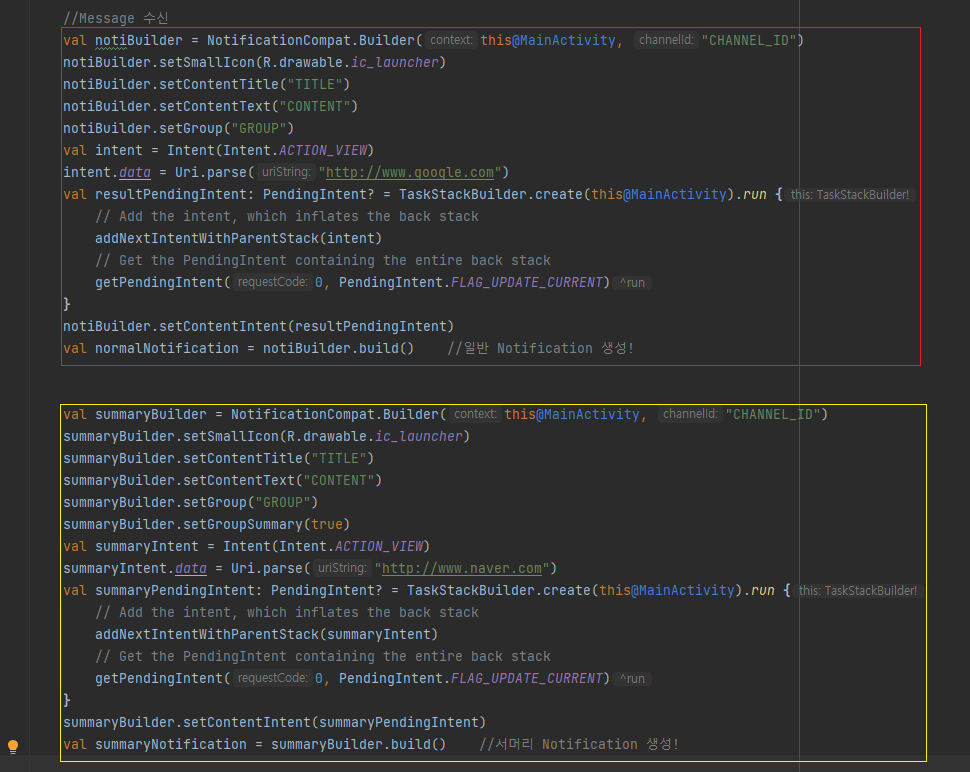This screenshot has height=772, width=970.
Task: Click the "//Message 수신" comment
Action: point(116,19)
